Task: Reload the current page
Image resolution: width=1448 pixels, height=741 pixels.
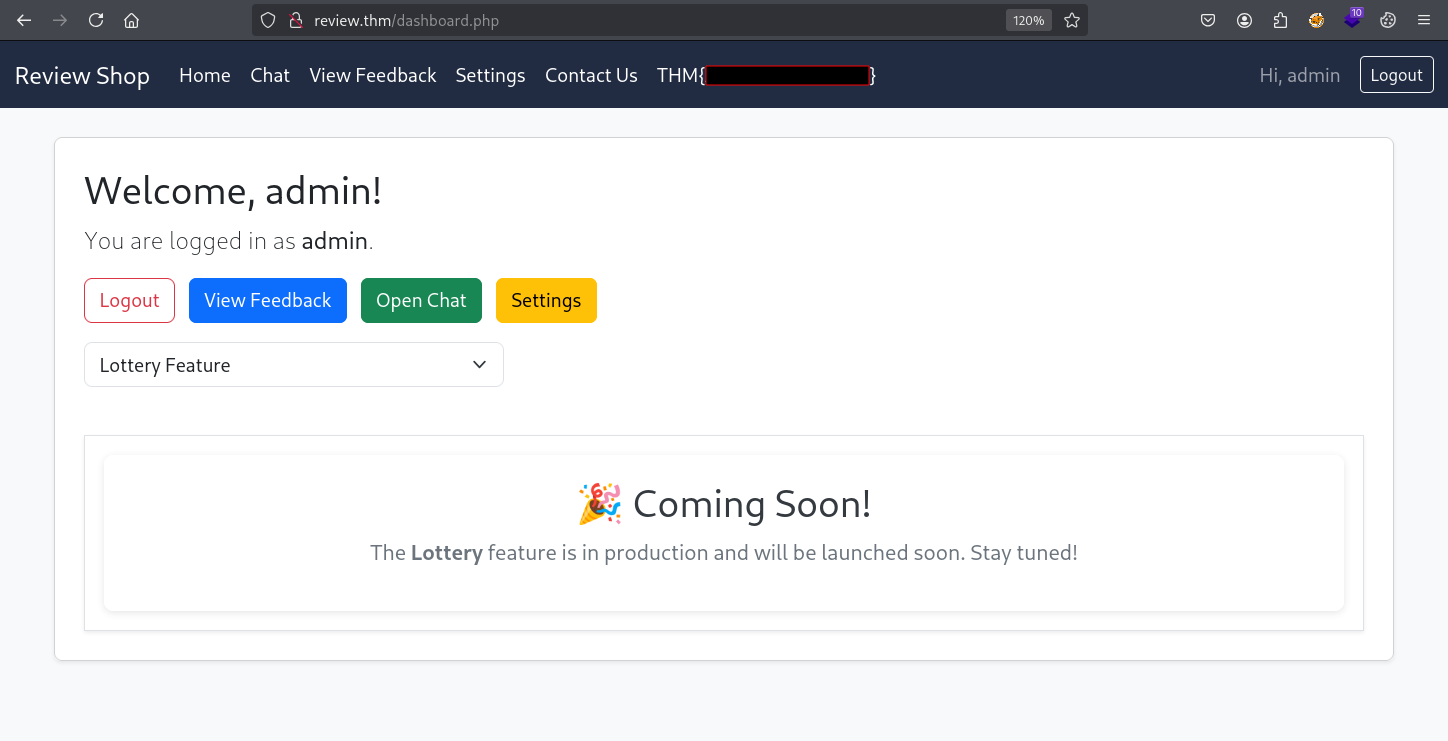Action: [96, 20]
